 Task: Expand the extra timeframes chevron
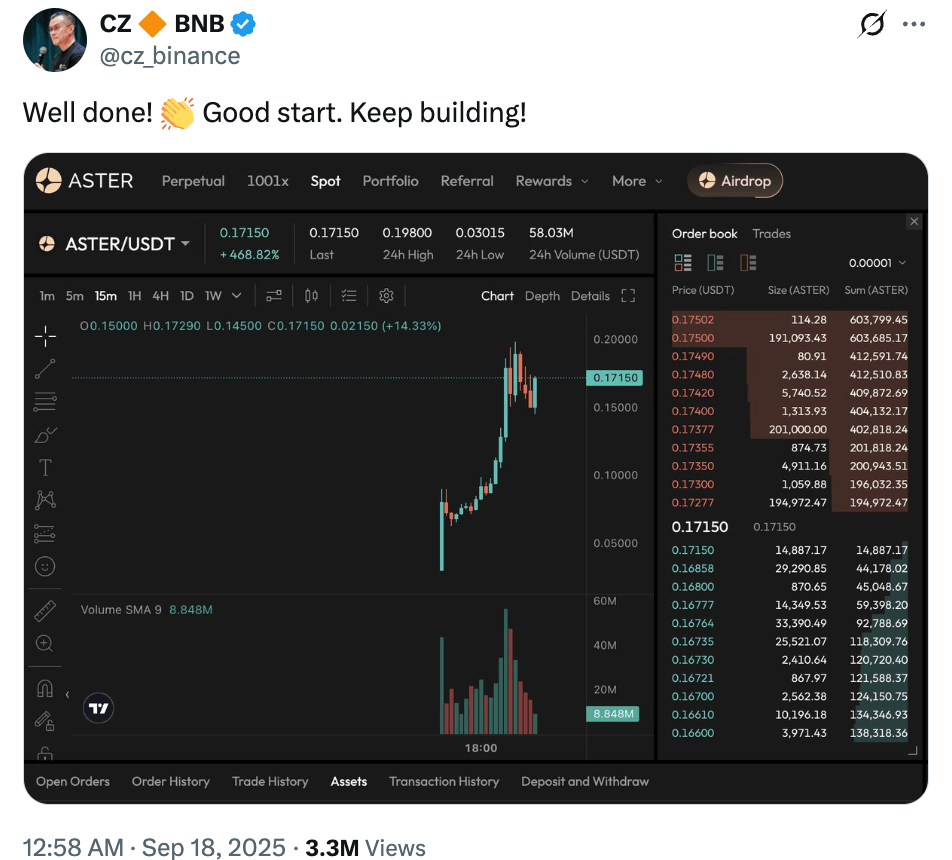pyautogui.click(x=236, y=295)
